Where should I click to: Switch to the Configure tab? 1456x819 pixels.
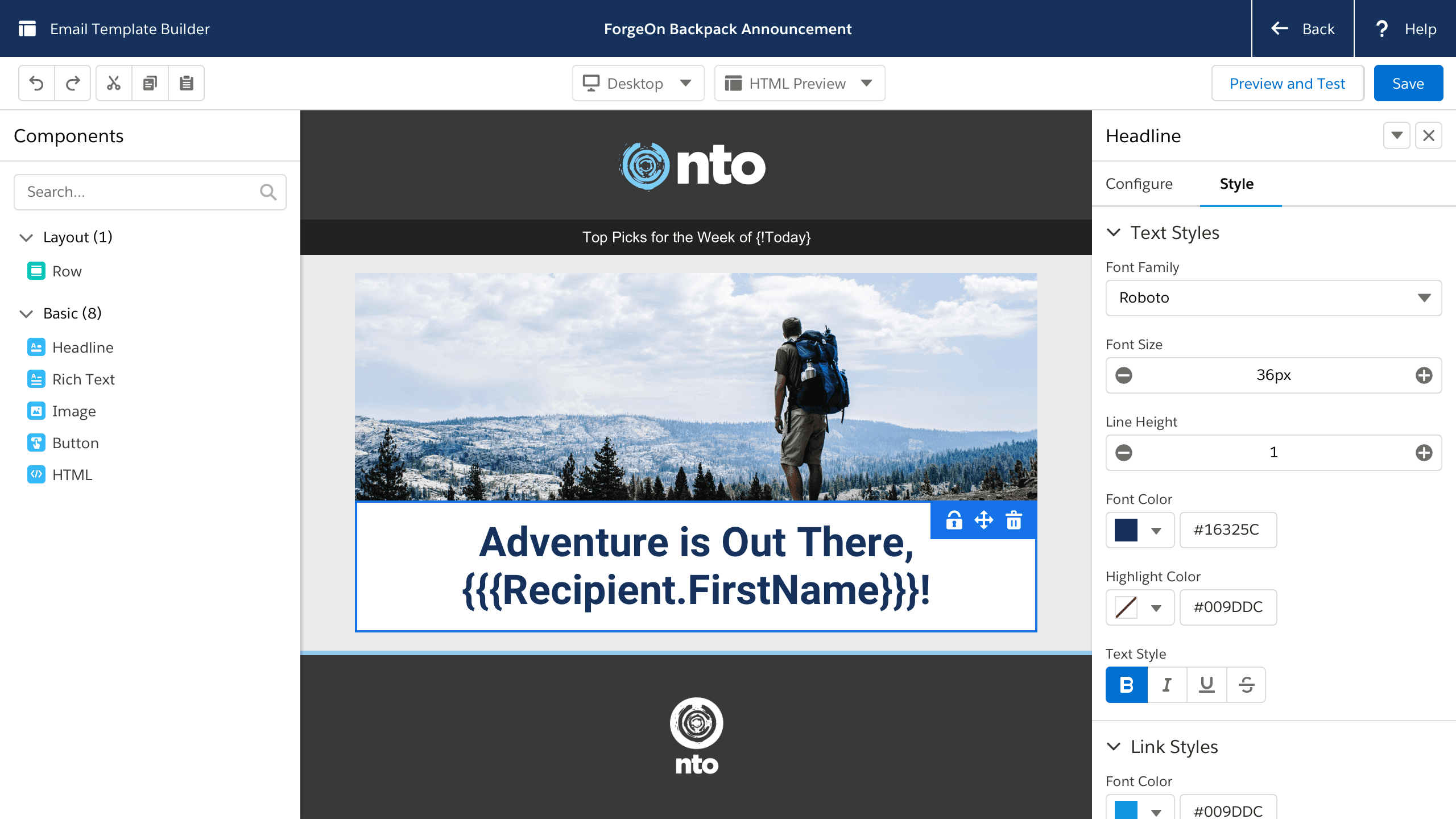point(1139,184)
